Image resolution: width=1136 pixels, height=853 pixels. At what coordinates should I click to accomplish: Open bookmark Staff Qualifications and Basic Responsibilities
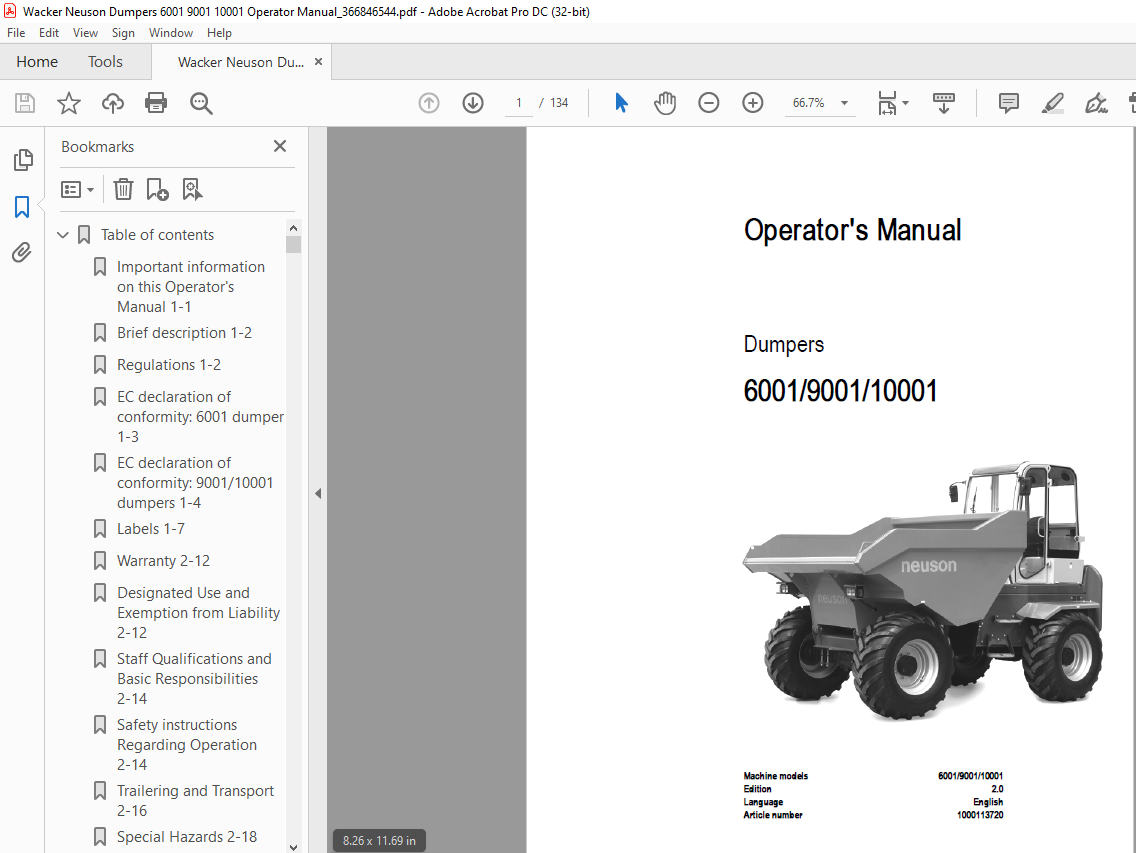click(194, 678)
